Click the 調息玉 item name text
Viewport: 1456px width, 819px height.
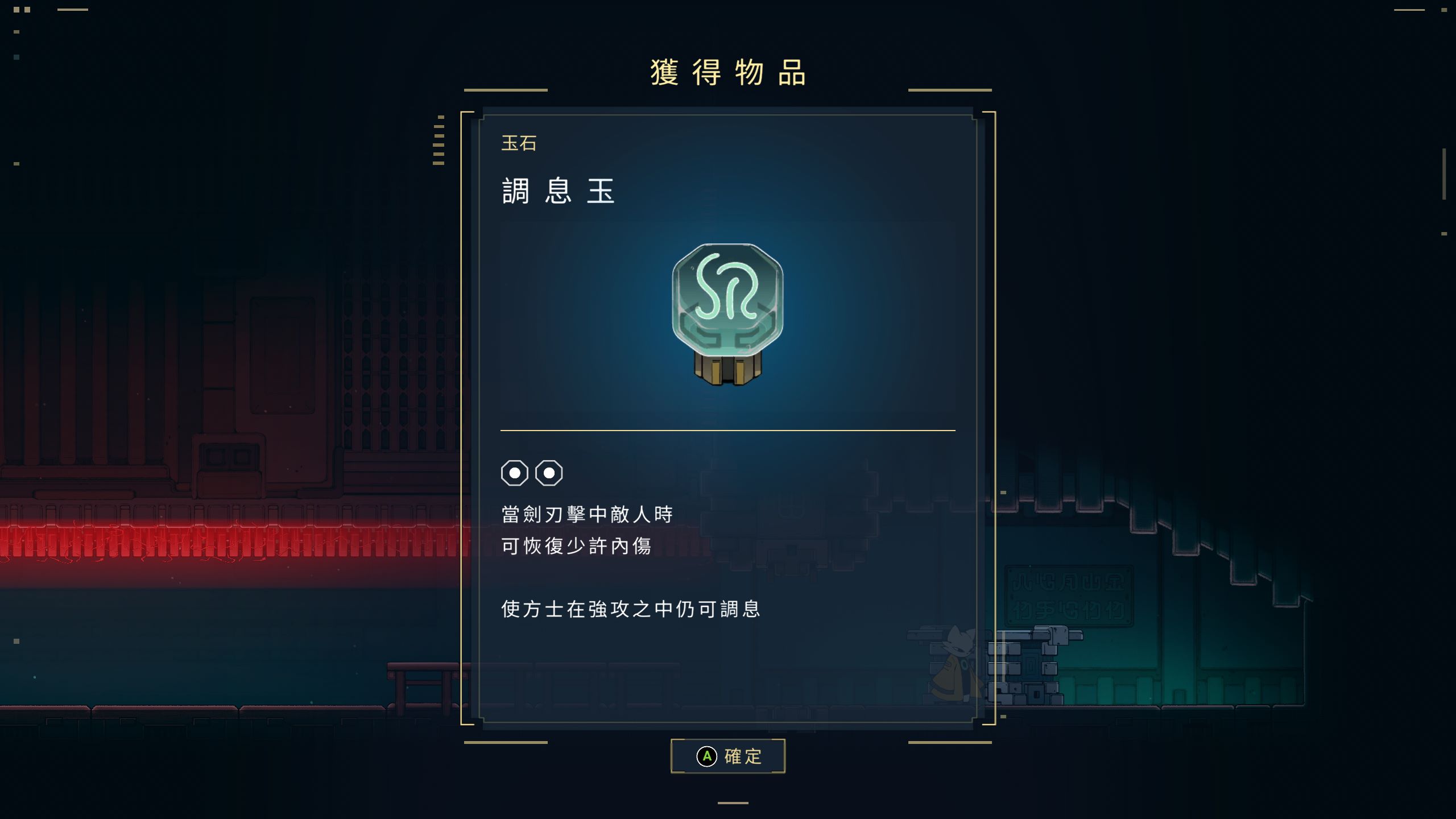click(559, 191)
